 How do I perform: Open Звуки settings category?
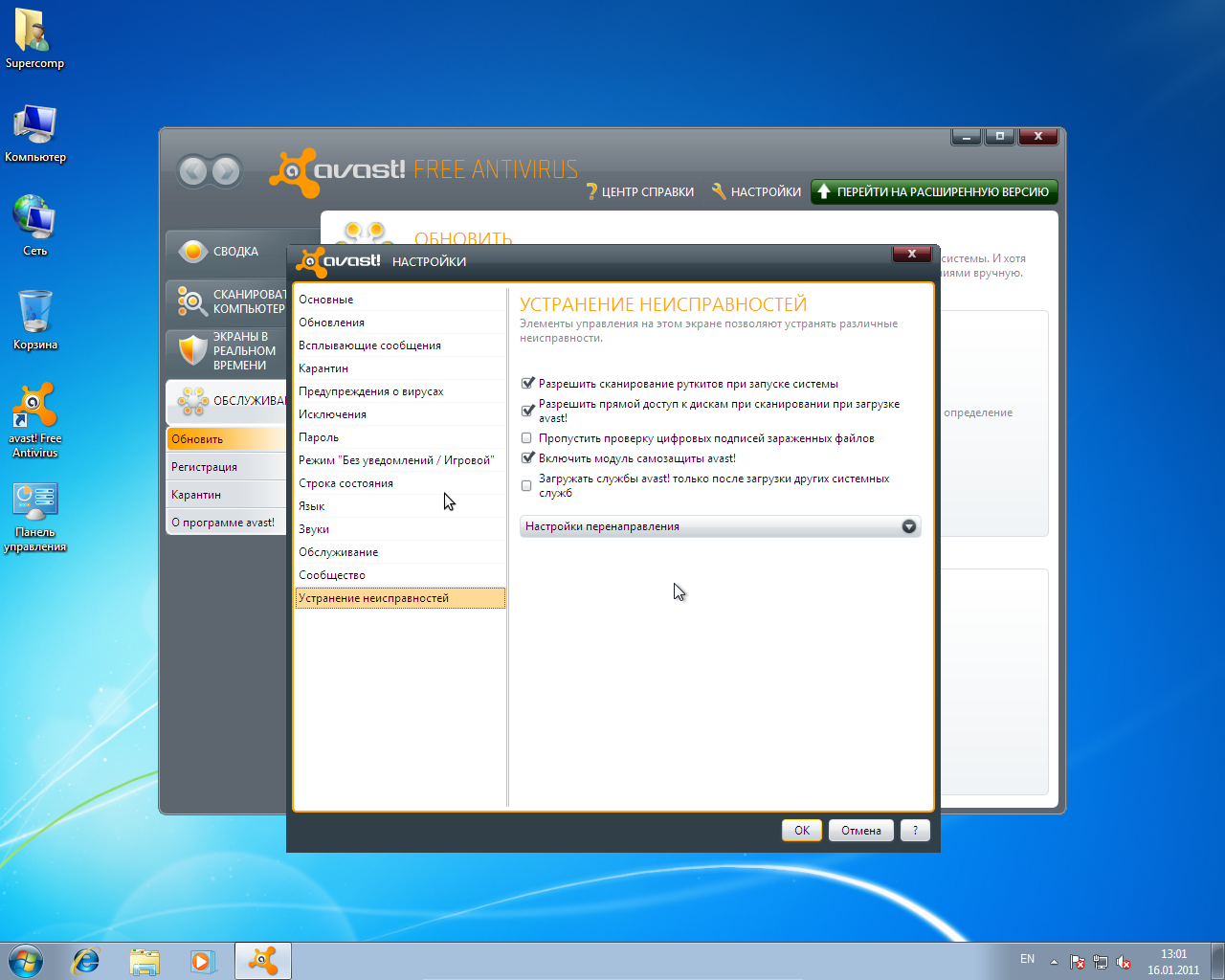point(400,529)
